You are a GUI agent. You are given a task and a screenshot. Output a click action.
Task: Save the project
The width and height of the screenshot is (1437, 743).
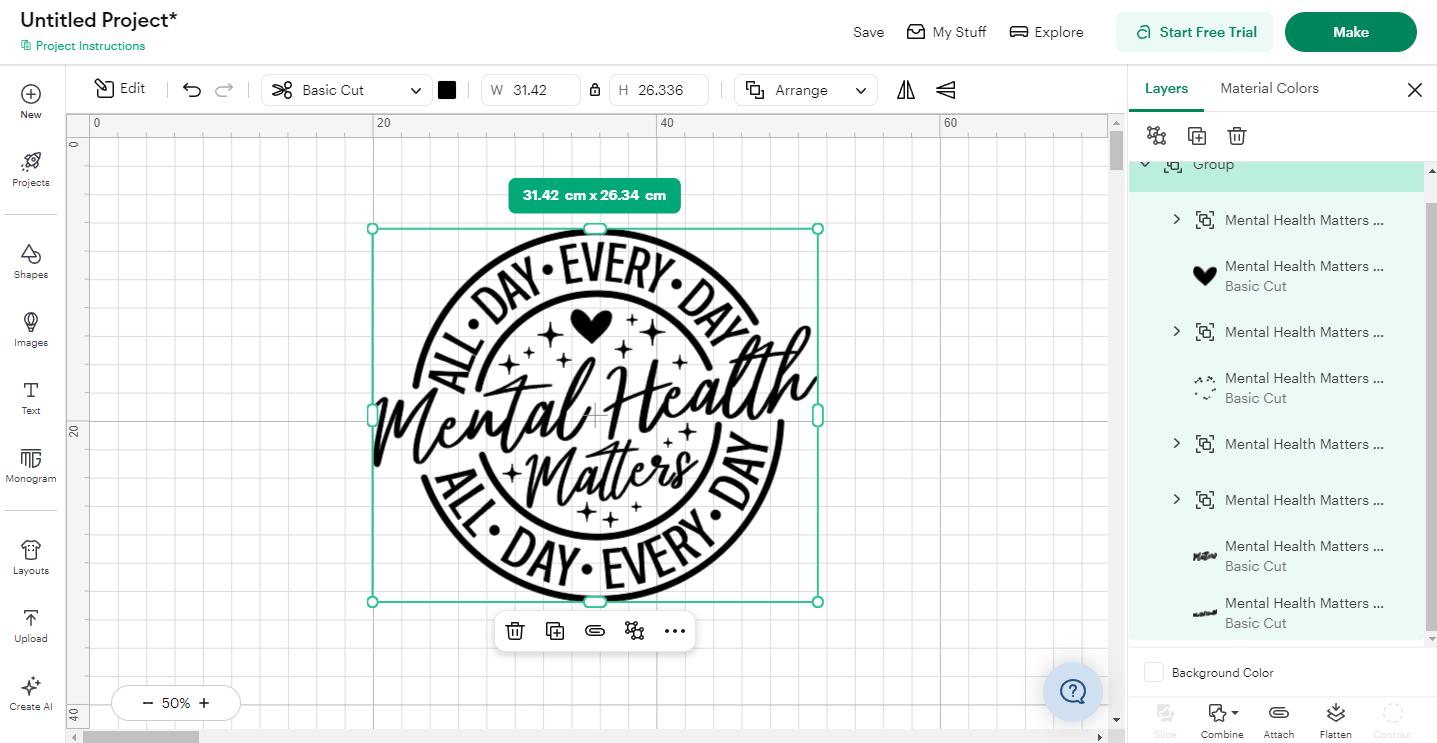tap(868, 32)
